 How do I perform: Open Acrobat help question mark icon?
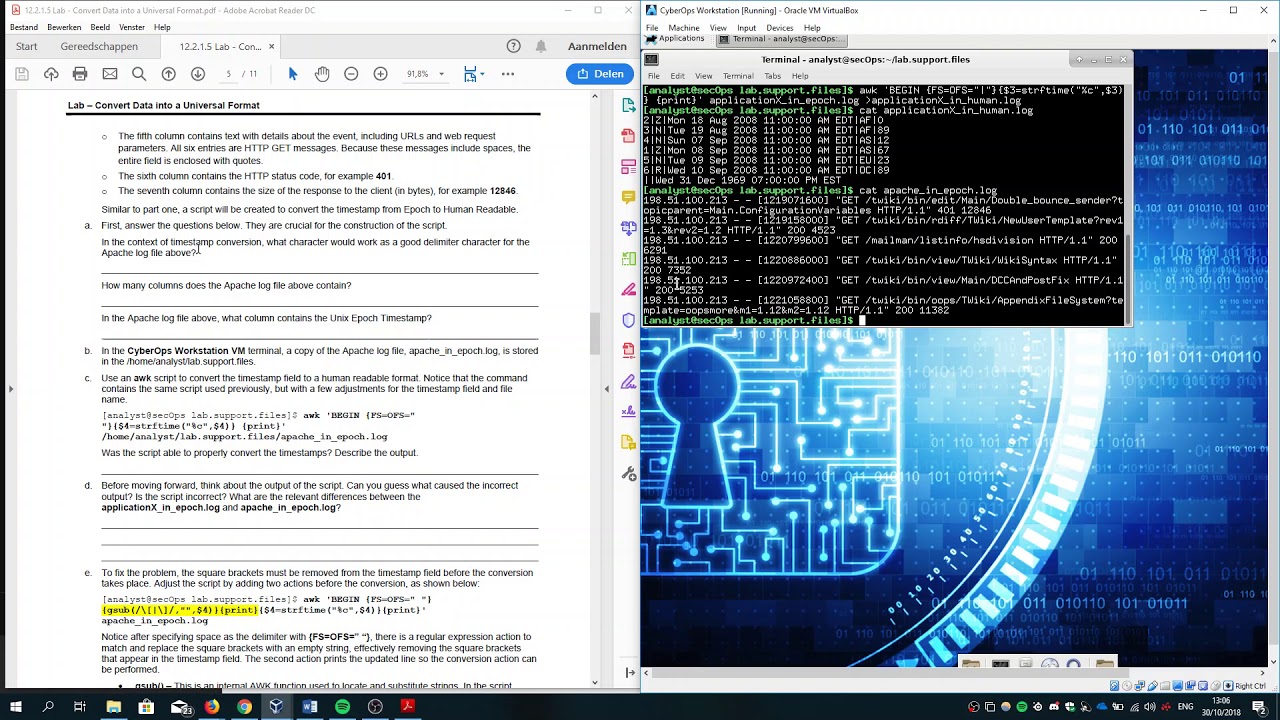(513, 46)
